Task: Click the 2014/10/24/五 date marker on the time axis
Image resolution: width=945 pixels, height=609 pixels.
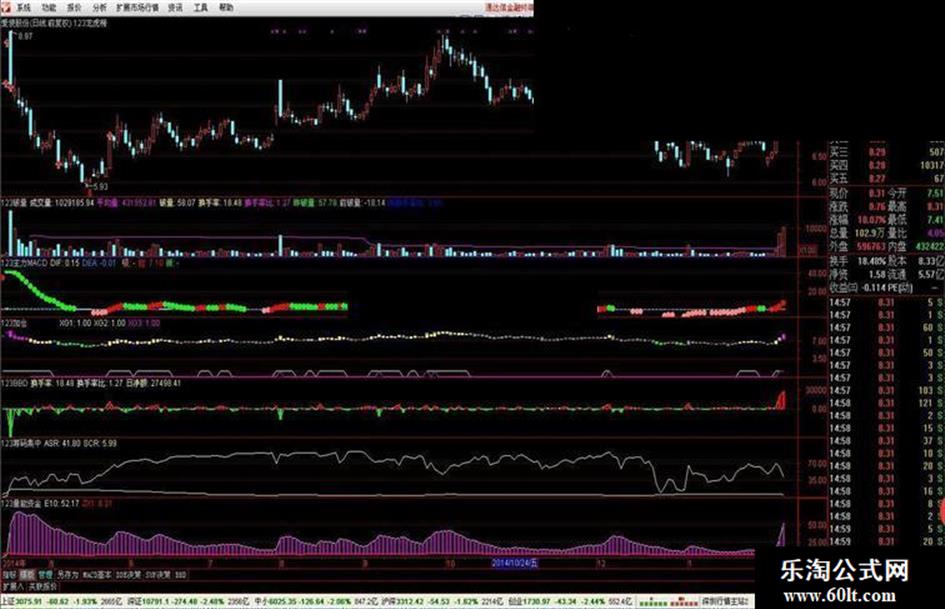Action: 514,563
